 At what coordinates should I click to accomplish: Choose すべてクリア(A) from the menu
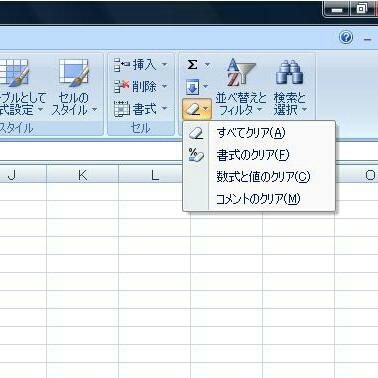(x=259, y=133)
